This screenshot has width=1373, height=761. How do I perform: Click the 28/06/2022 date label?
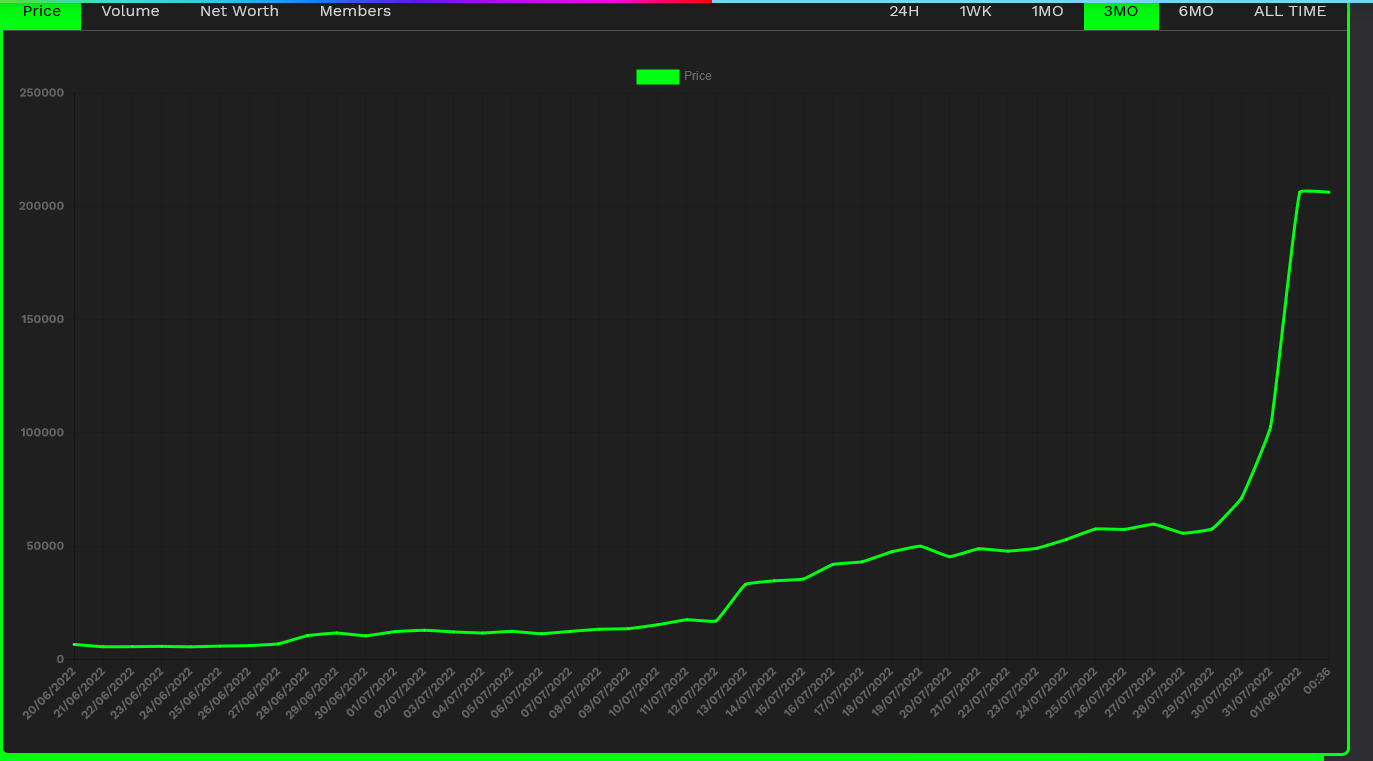285,694
